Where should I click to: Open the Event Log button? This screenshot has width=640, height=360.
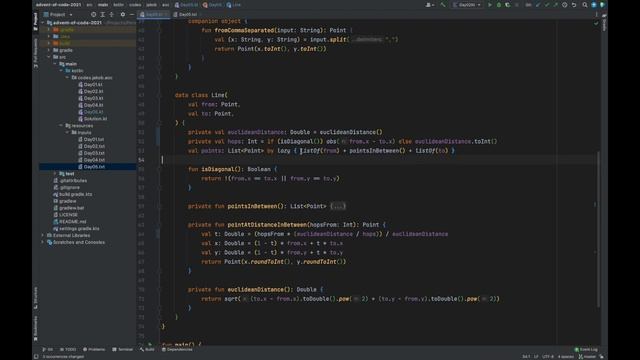click(x=586, y=349)
